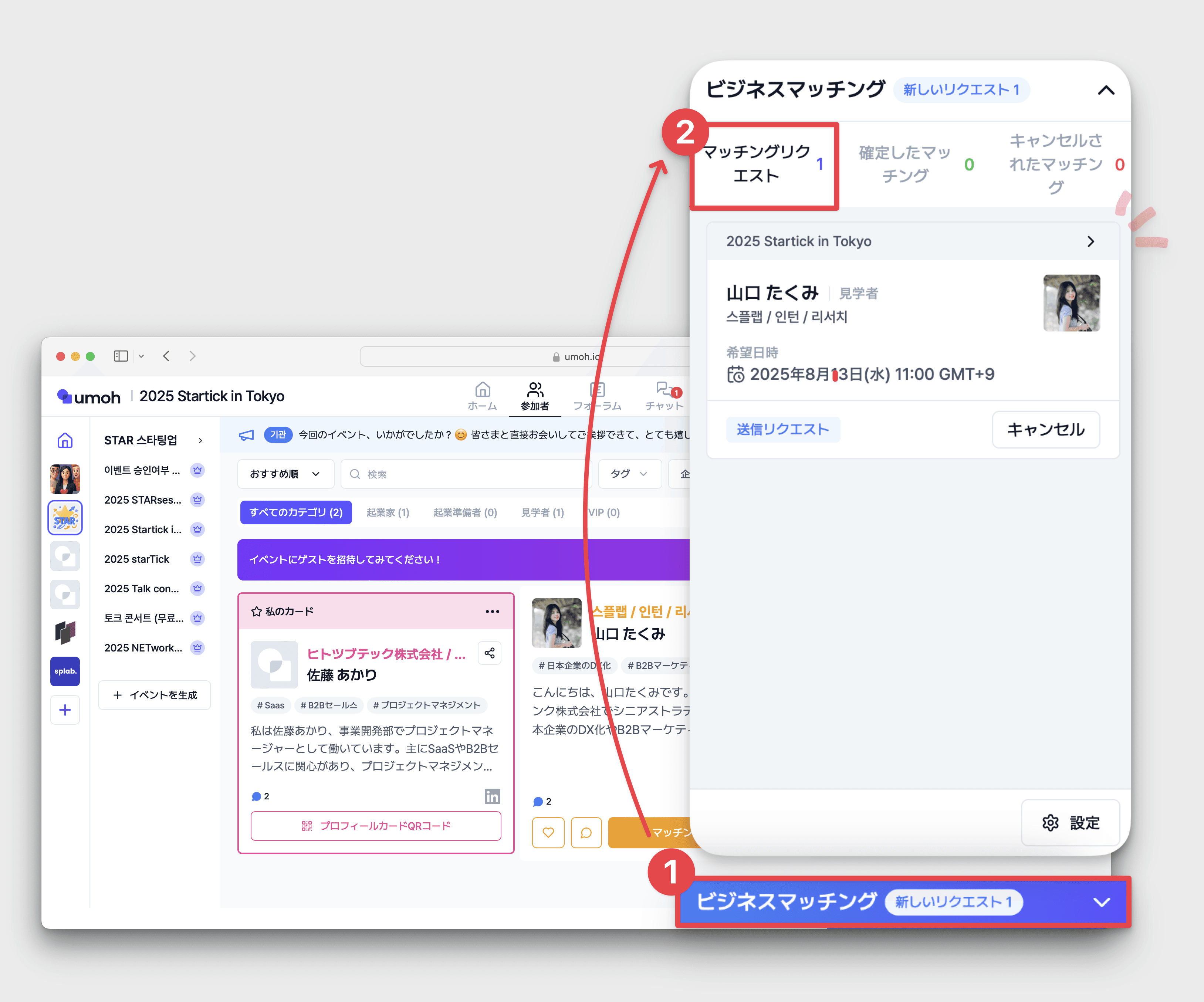Click the chat bubble icon on Yamaguchi's card
The image size is (1204, 1002).
[x=585, y=832]
